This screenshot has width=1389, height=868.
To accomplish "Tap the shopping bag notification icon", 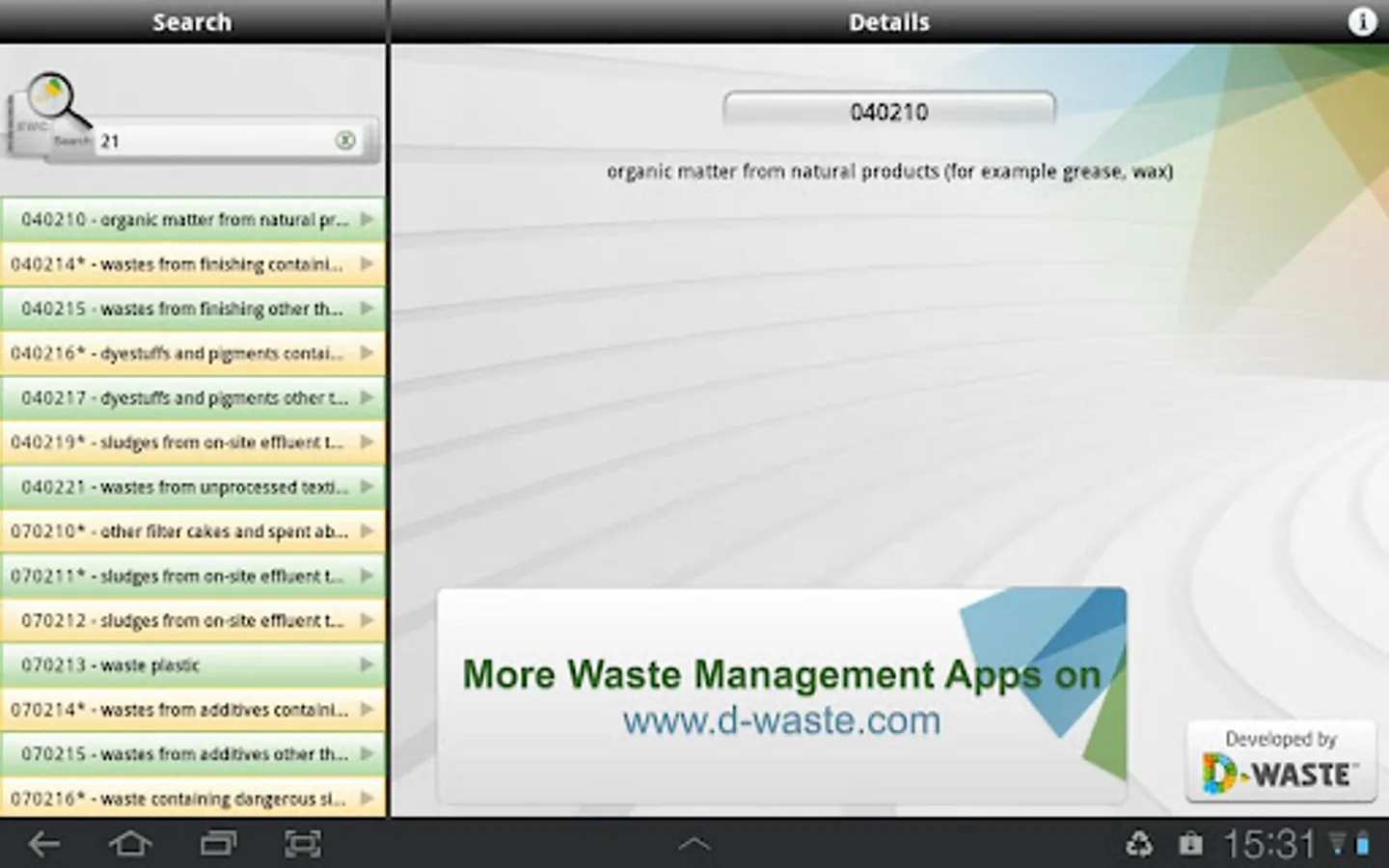I will coord(1190,846).
